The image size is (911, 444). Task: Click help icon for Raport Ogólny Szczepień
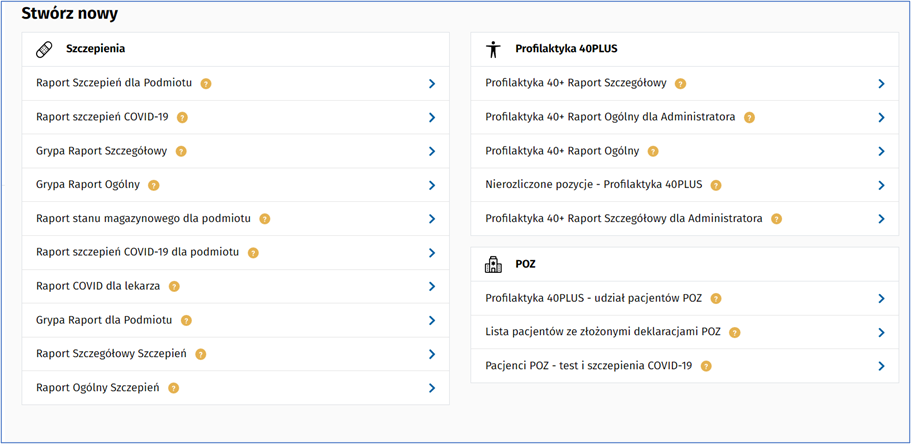[174, 388]
